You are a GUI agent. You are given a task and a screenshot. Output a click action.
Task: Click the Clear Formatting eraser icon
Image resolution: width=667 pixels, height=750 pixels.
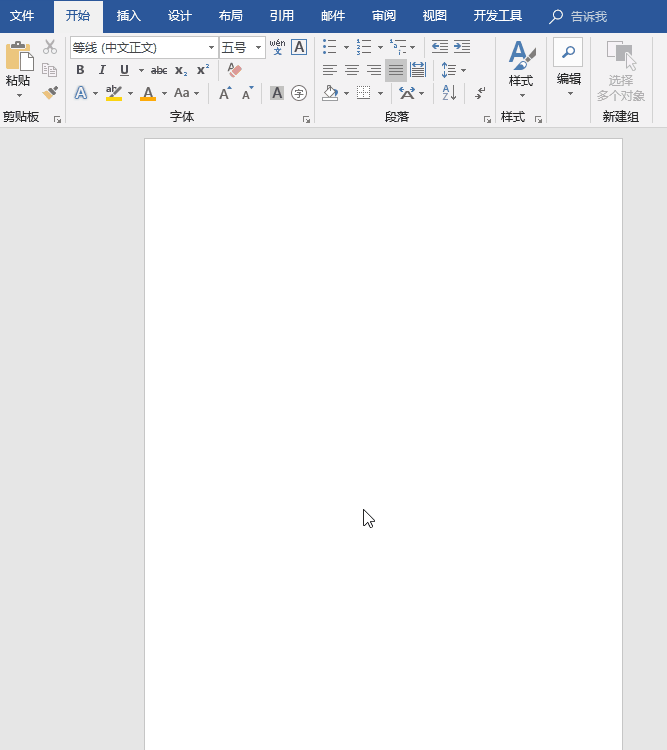(x=235, y=70)
